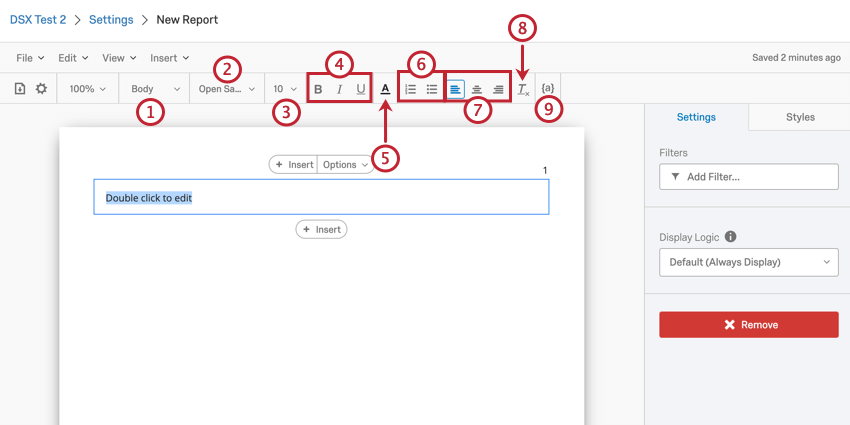This screenshot has height=425, width=850.
Task: Insert a numbered list
Action: point(410,89)
